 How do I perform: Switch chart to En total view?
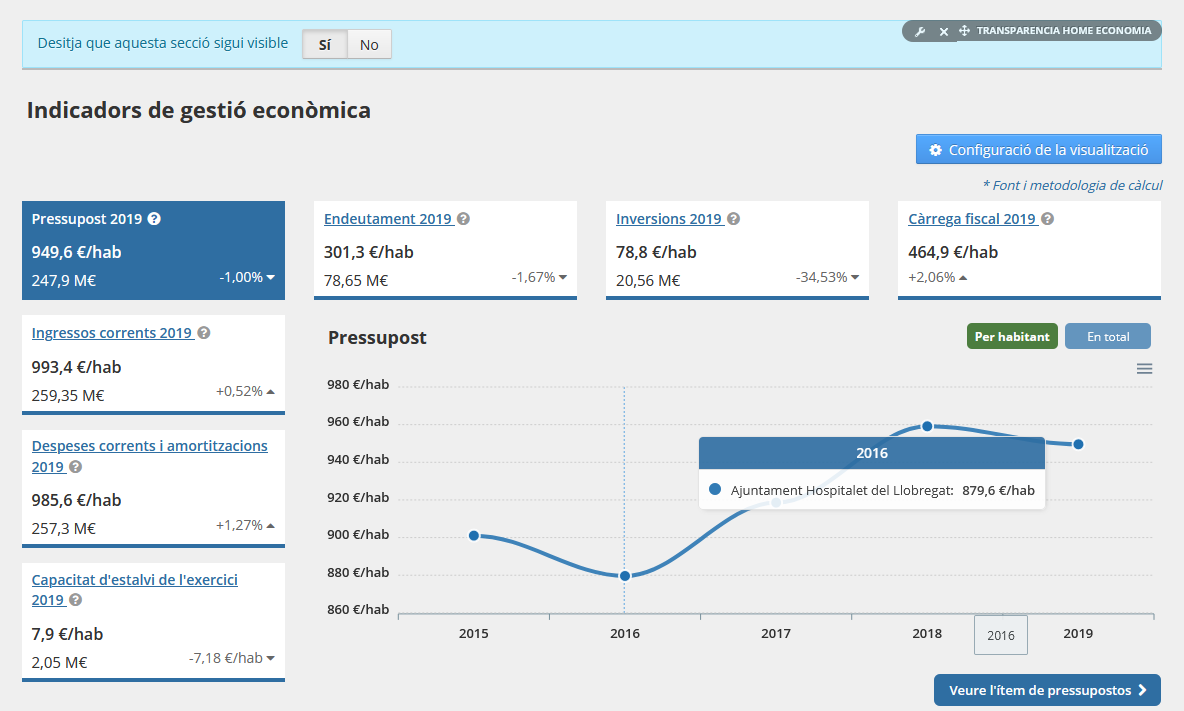pos(1107,336)
